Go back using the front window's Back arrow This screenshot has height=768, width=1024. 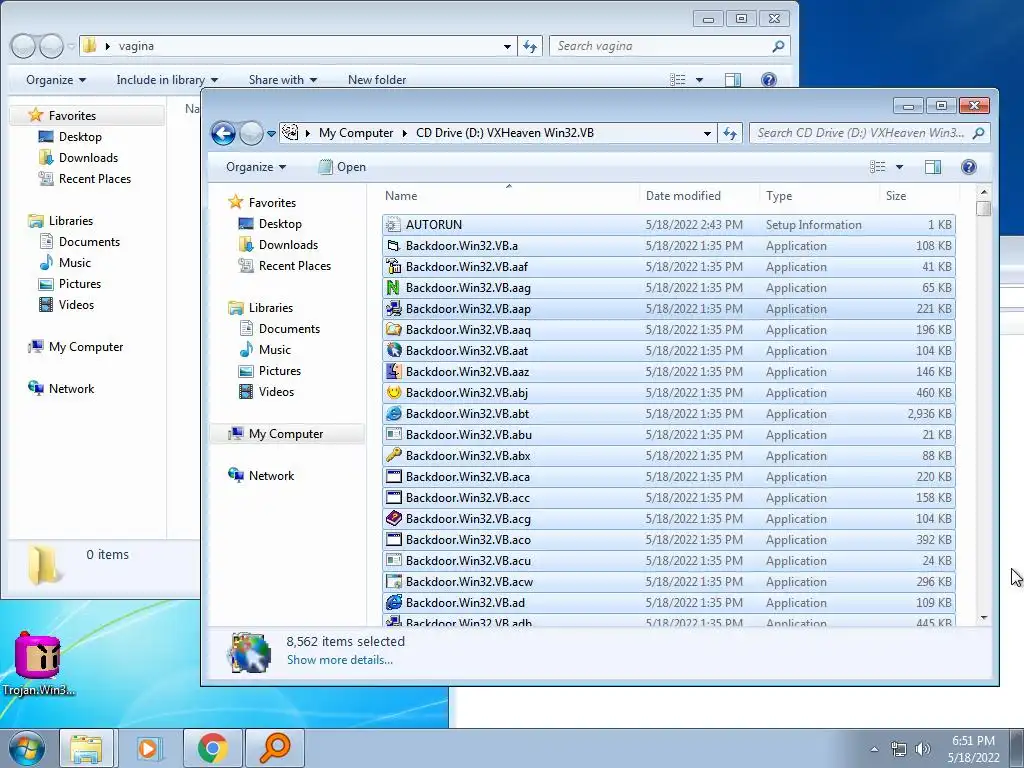pyautogui.click(x=223, y=133)
